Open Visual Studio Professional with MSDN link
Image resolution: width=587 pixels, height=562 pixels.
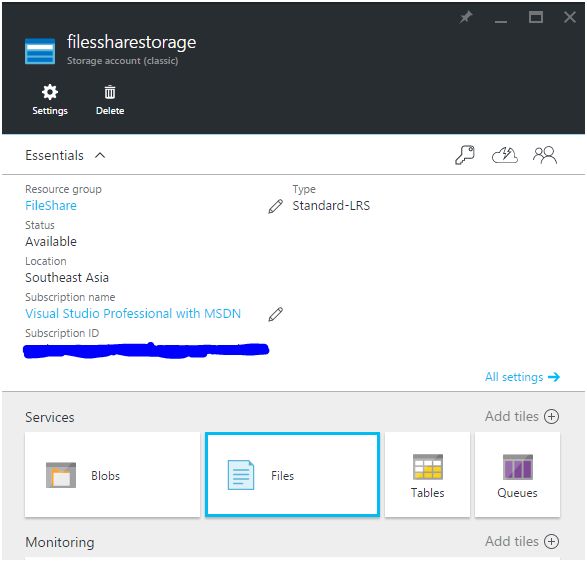[x=133, y=313]
